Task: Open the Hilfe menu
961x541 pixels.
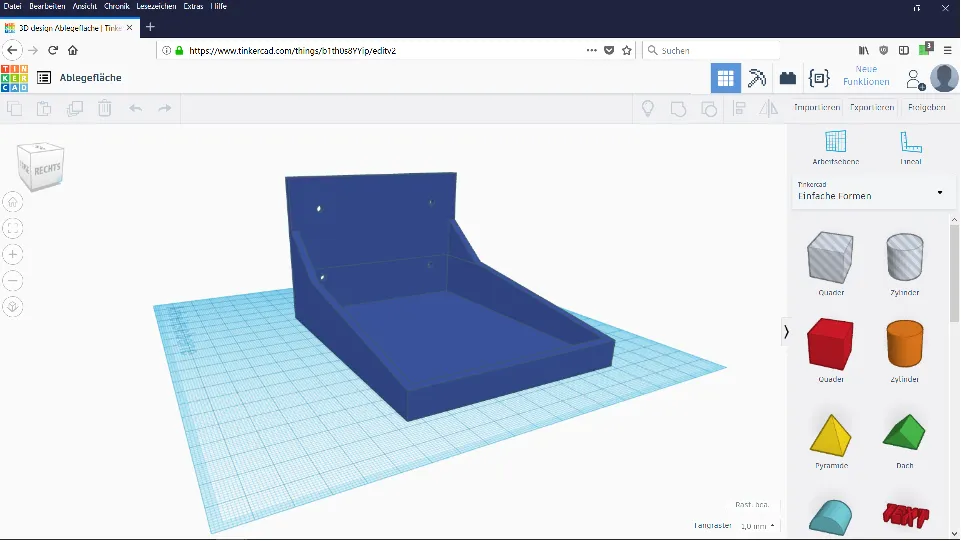Action: pyautogui.click(x=218, y=6)
